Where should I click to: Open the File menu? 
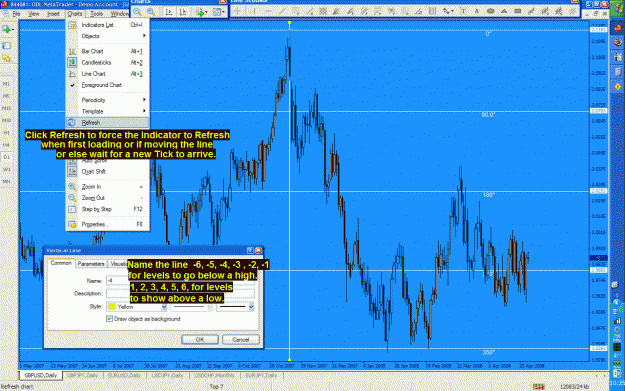16,14
